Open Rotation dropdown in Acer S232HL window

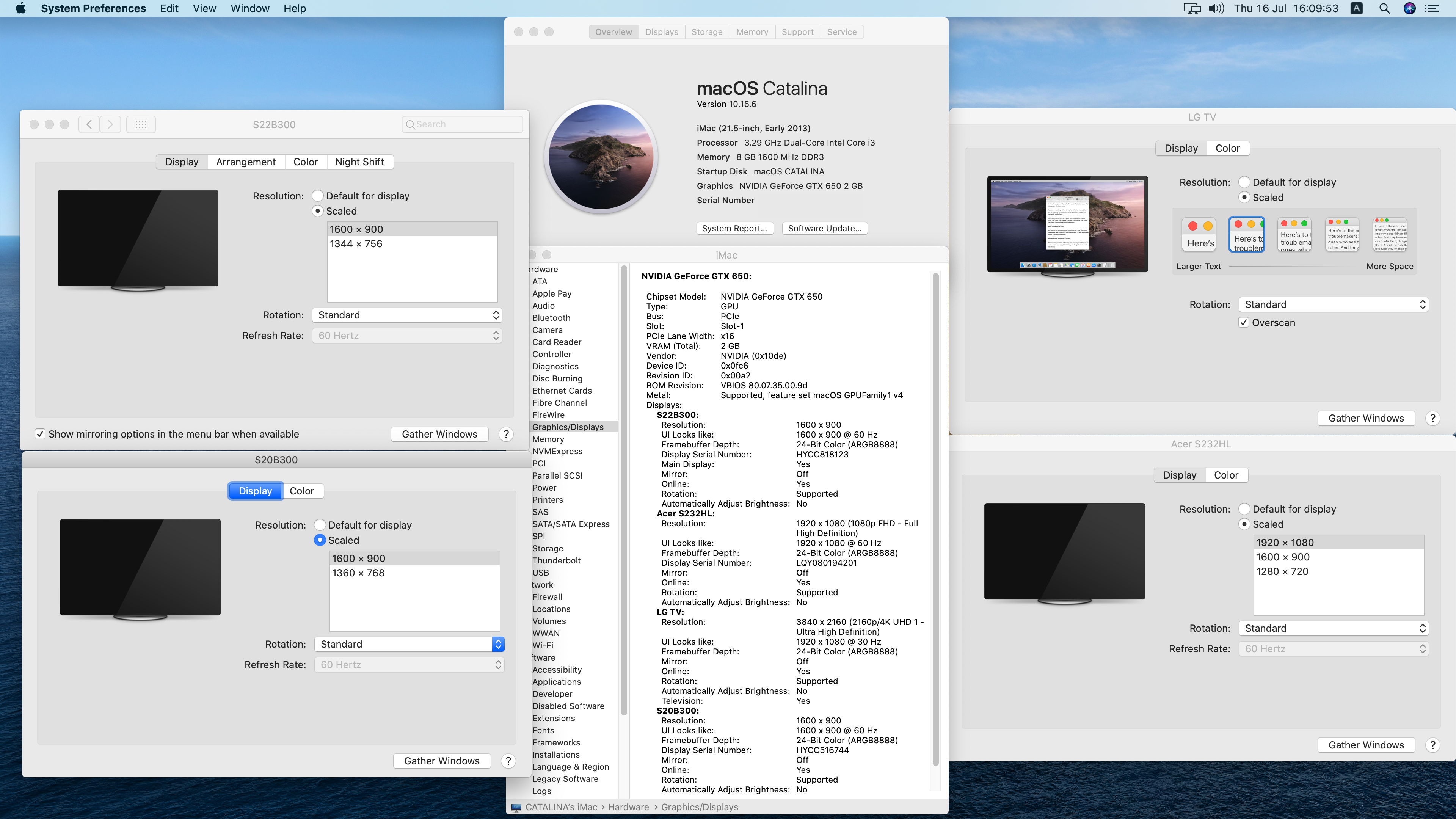coord(1334,628)
